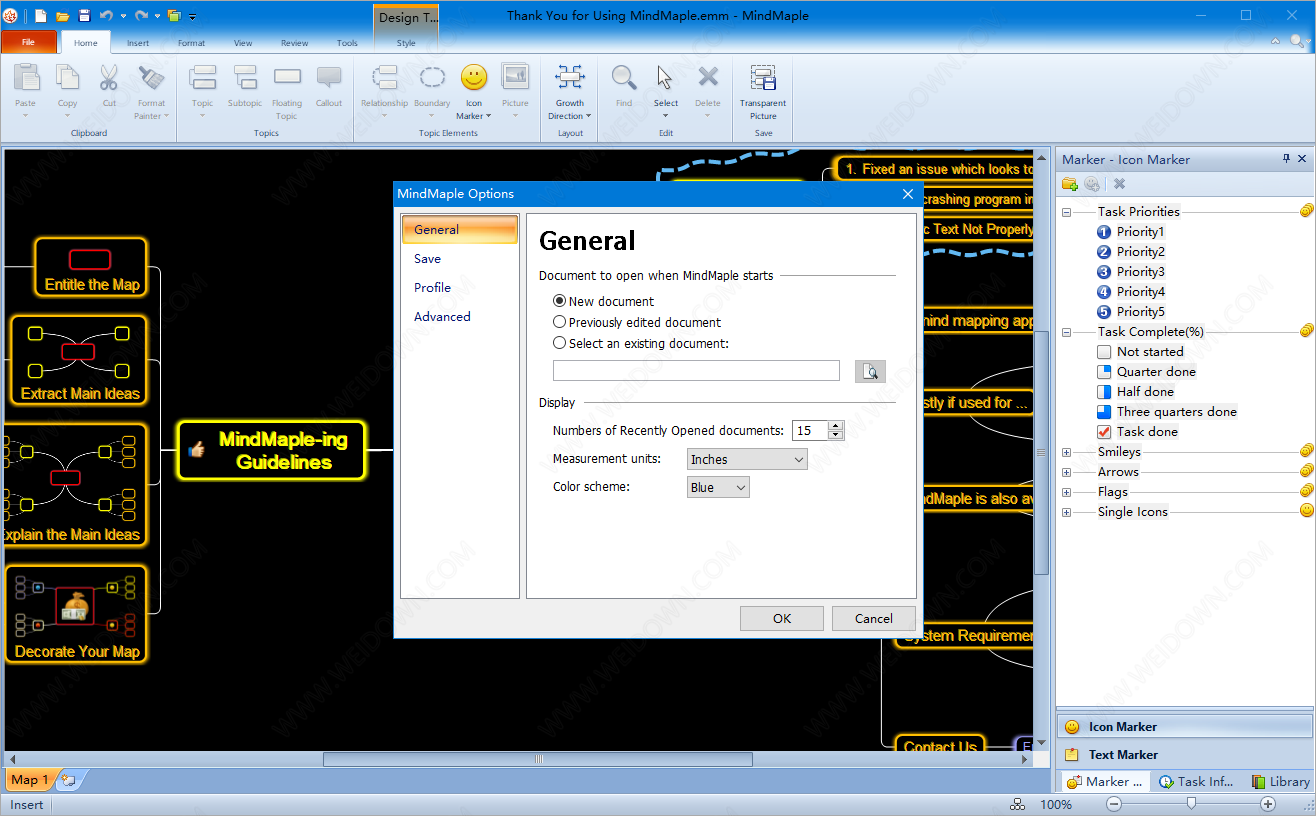Screen dimensions: 1316x816
Task: Click the zoom slider handle in status bar
Action: click(1191, 804)
